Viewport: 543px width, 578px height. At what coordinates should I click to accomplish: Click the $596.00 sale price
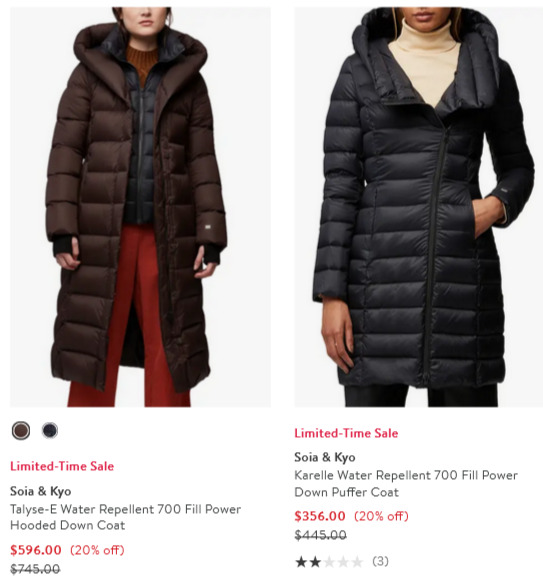point(36,550)
